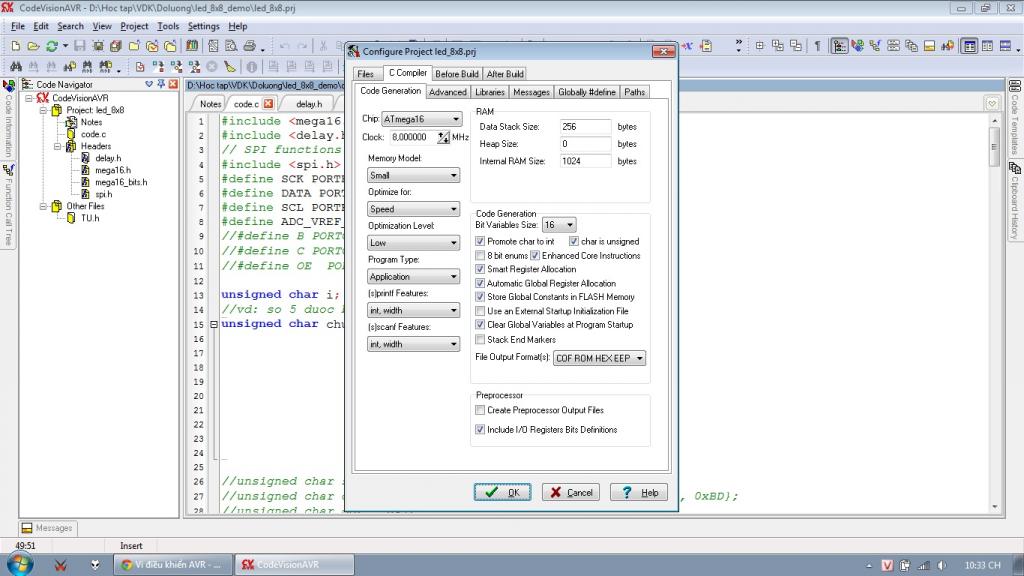Click the binoculars Find icon
1024x576 pixels.
[17, 67]
